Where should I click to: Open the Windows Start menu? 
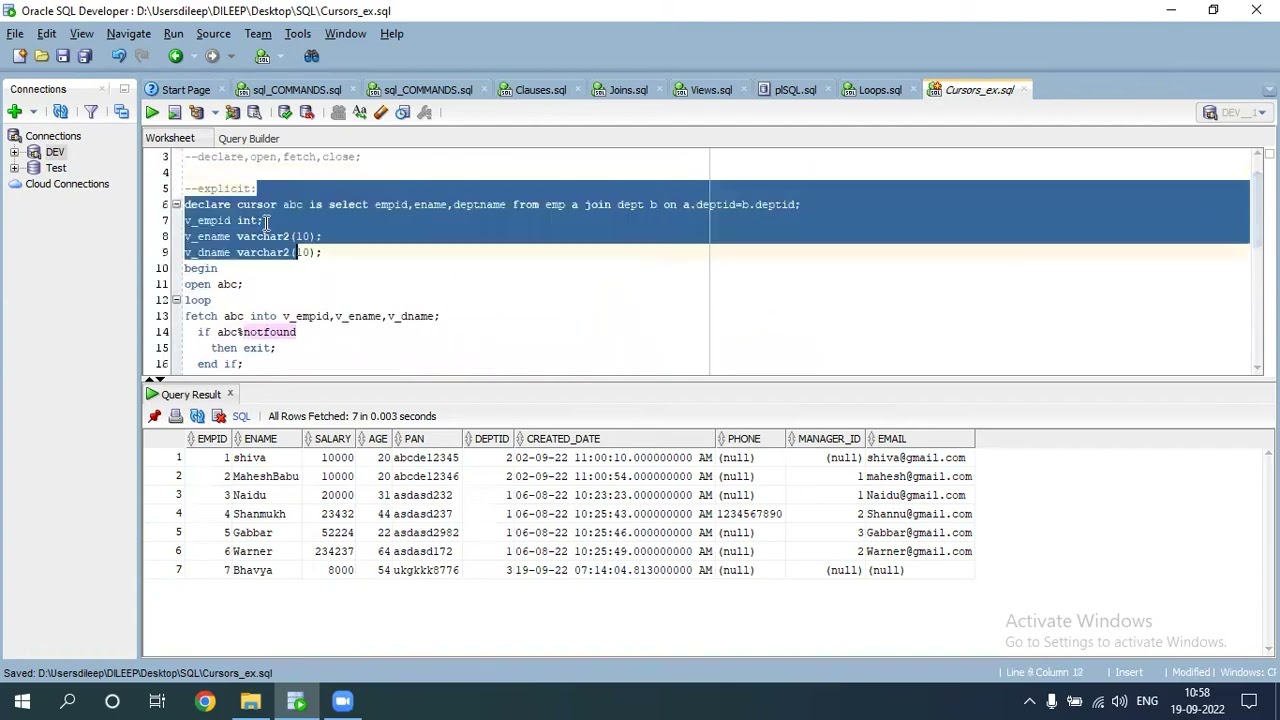click(22, 701)
